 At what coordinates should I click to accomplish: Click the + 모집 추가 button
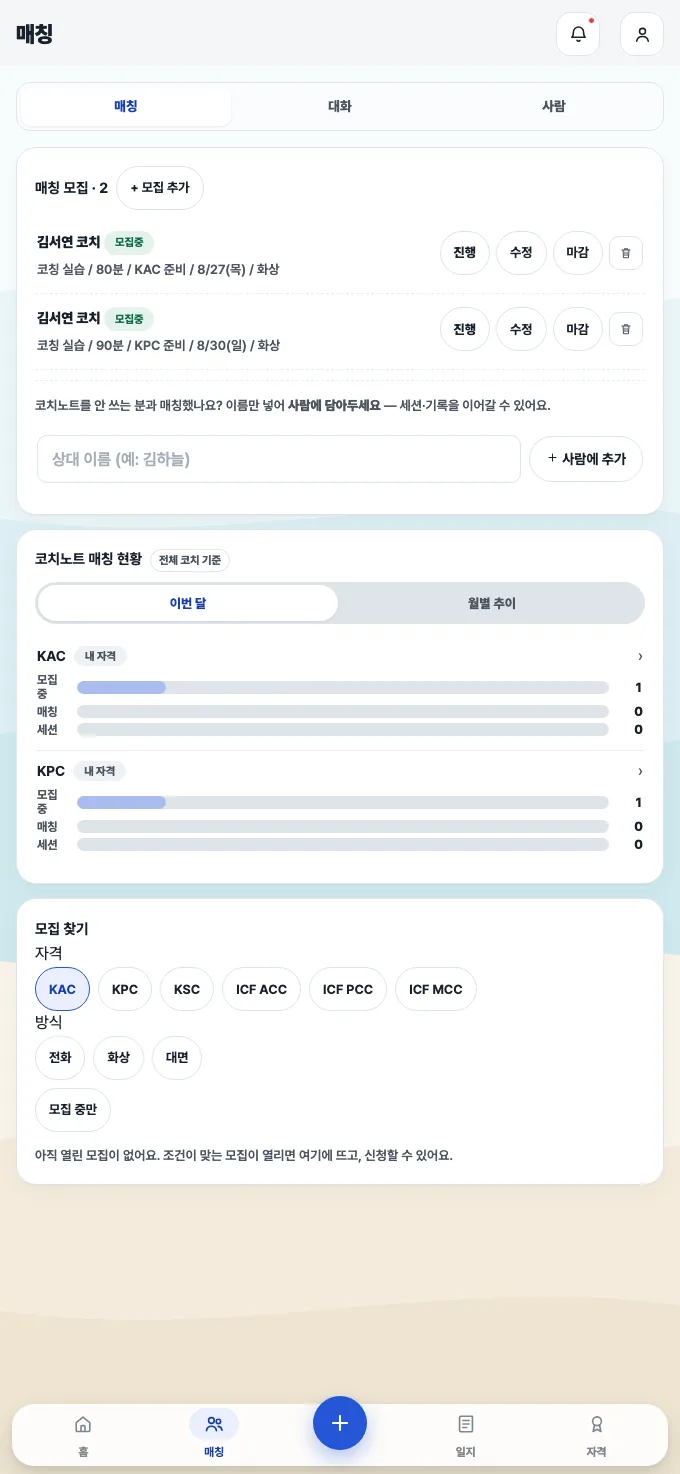(x=160, y=188)
